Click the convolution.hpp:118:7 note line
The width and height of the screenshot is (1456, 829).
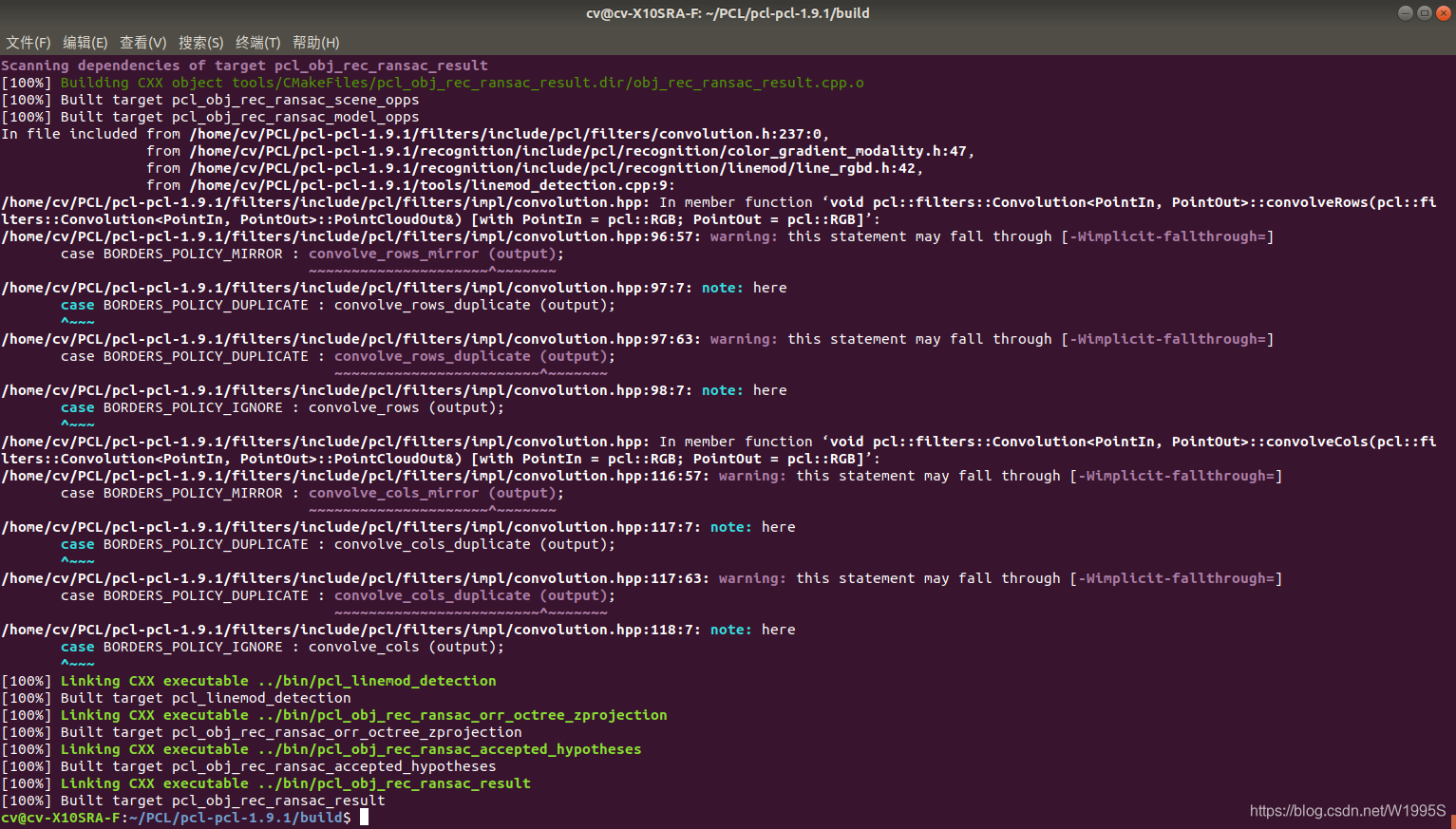coord(398,630)
